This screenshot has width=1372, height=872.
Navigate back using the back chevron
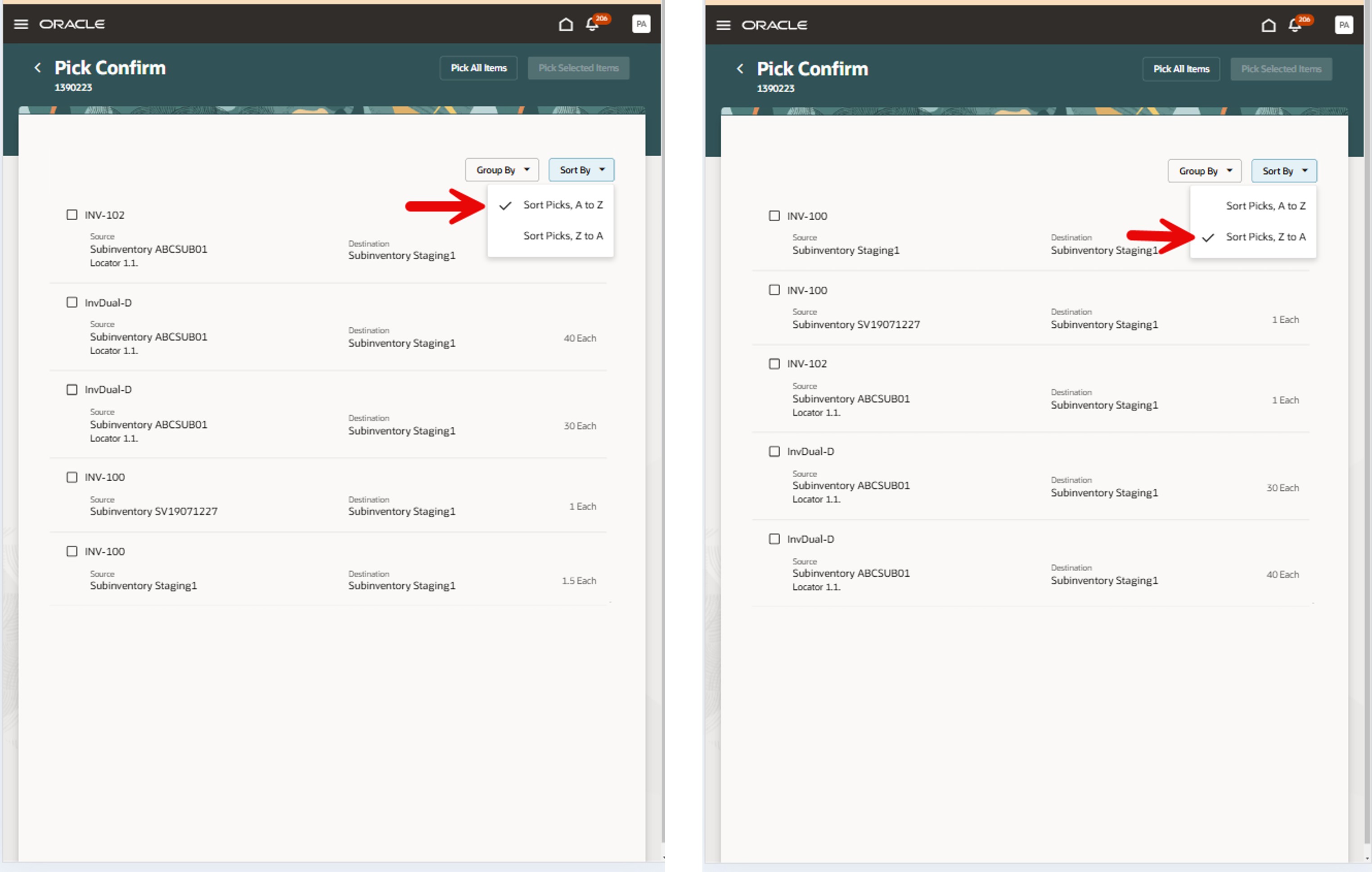[37, 67]
